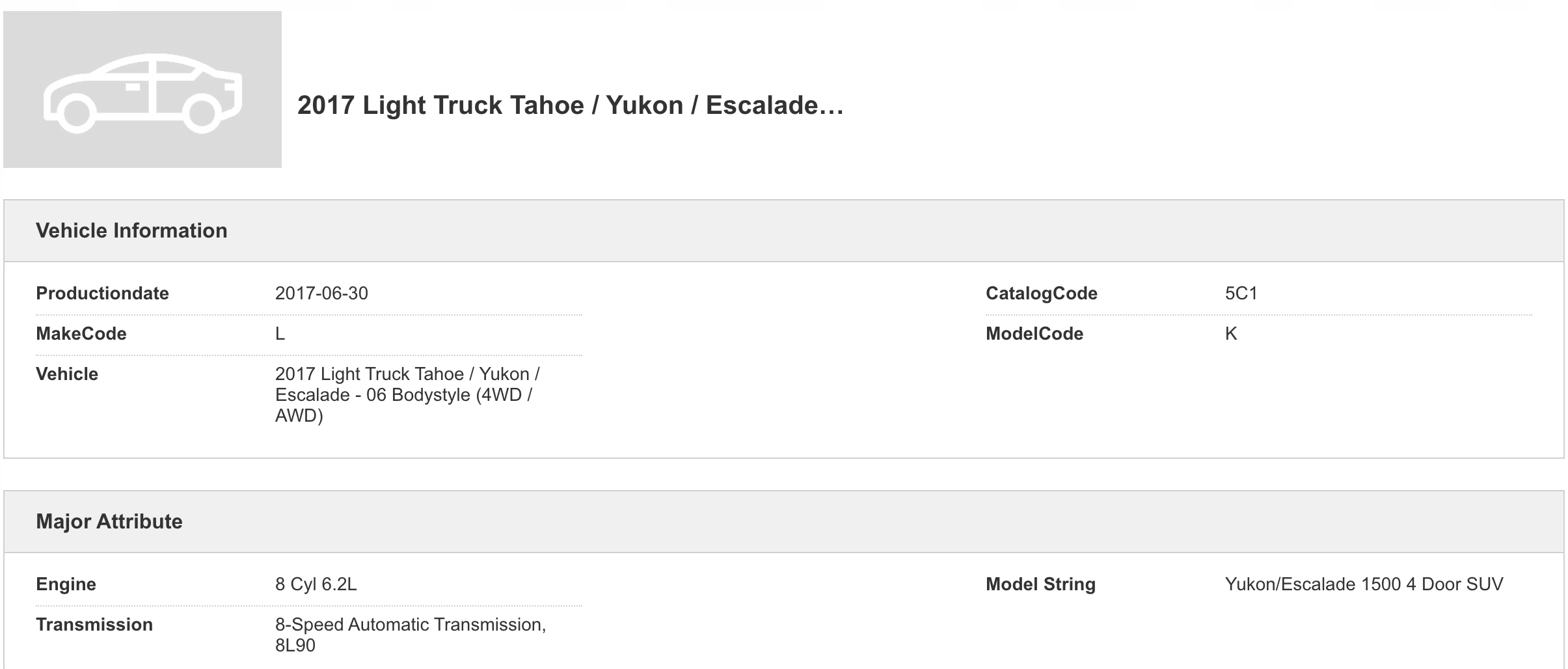
Task: Select the MakeCode value L
Action: 280,334
